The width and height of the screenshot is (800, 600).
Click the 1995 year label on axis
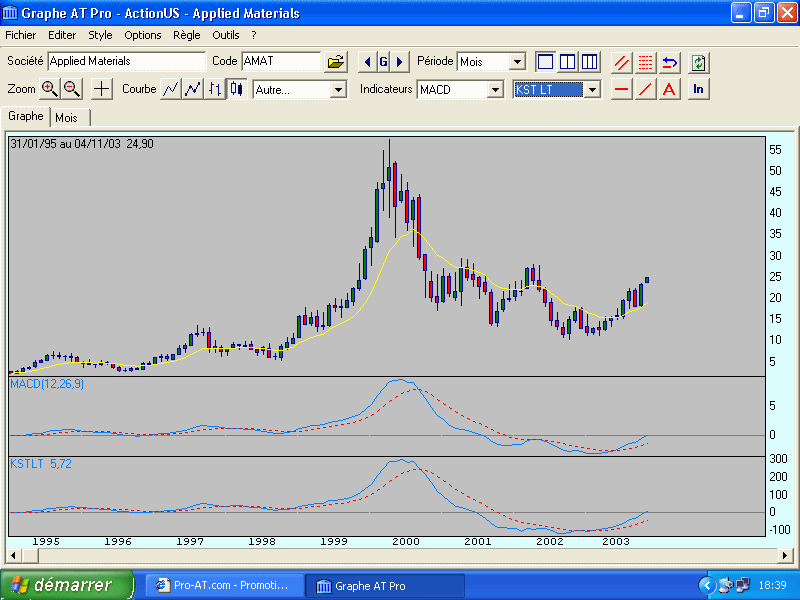point(46,541)
